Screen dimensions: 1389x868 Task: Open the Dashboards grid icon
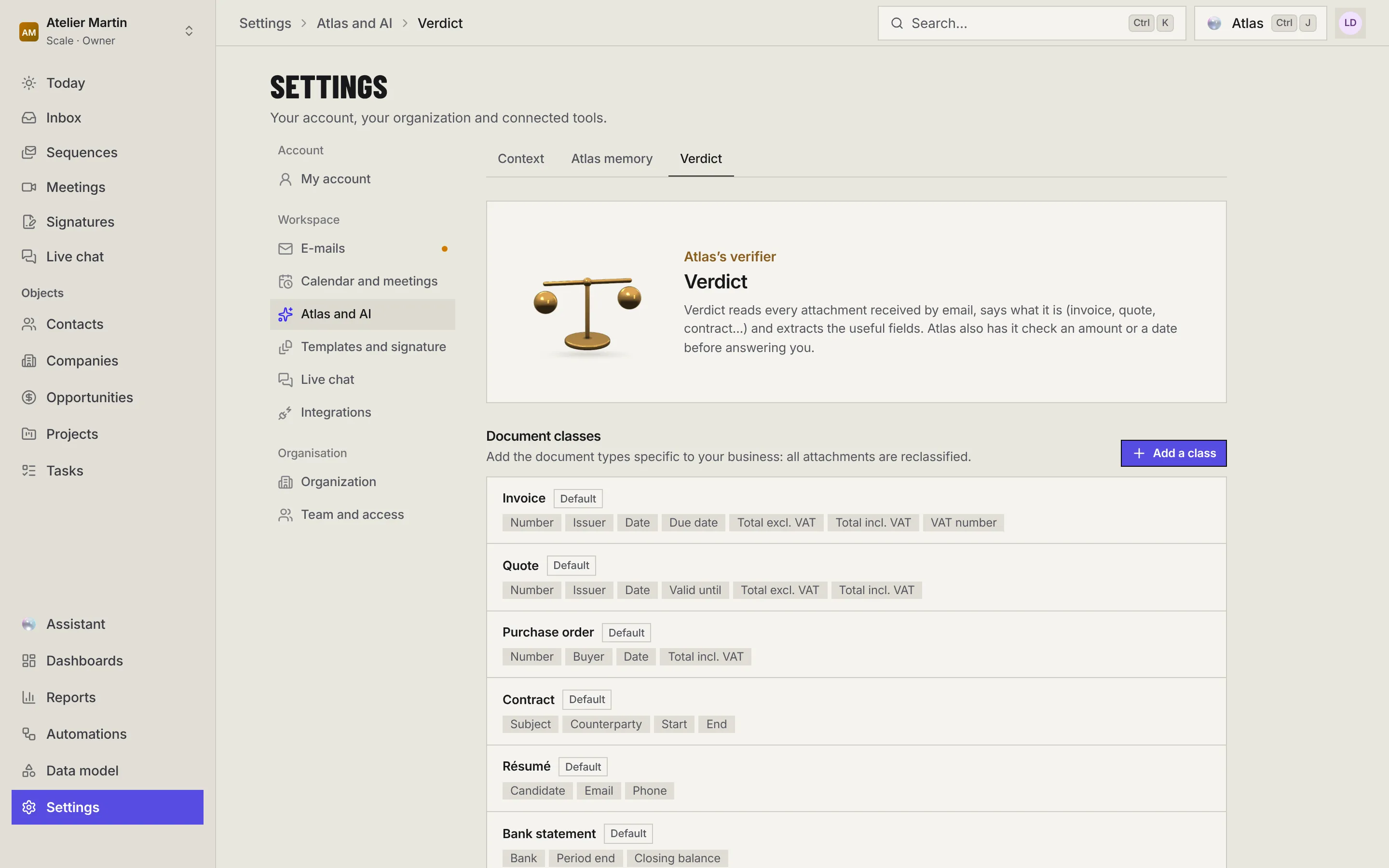(x=29, y=661)
